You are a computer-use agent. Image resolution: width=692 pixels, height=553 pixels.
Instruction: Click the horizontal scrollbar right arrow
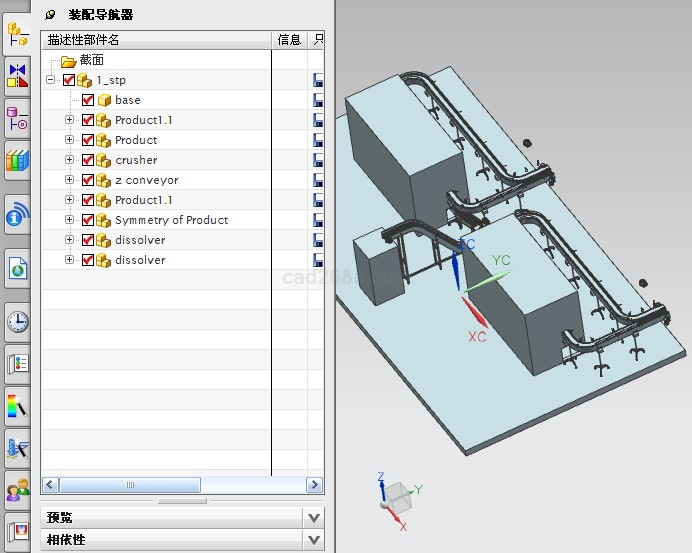pyautogui.click(x=316, y=485)
